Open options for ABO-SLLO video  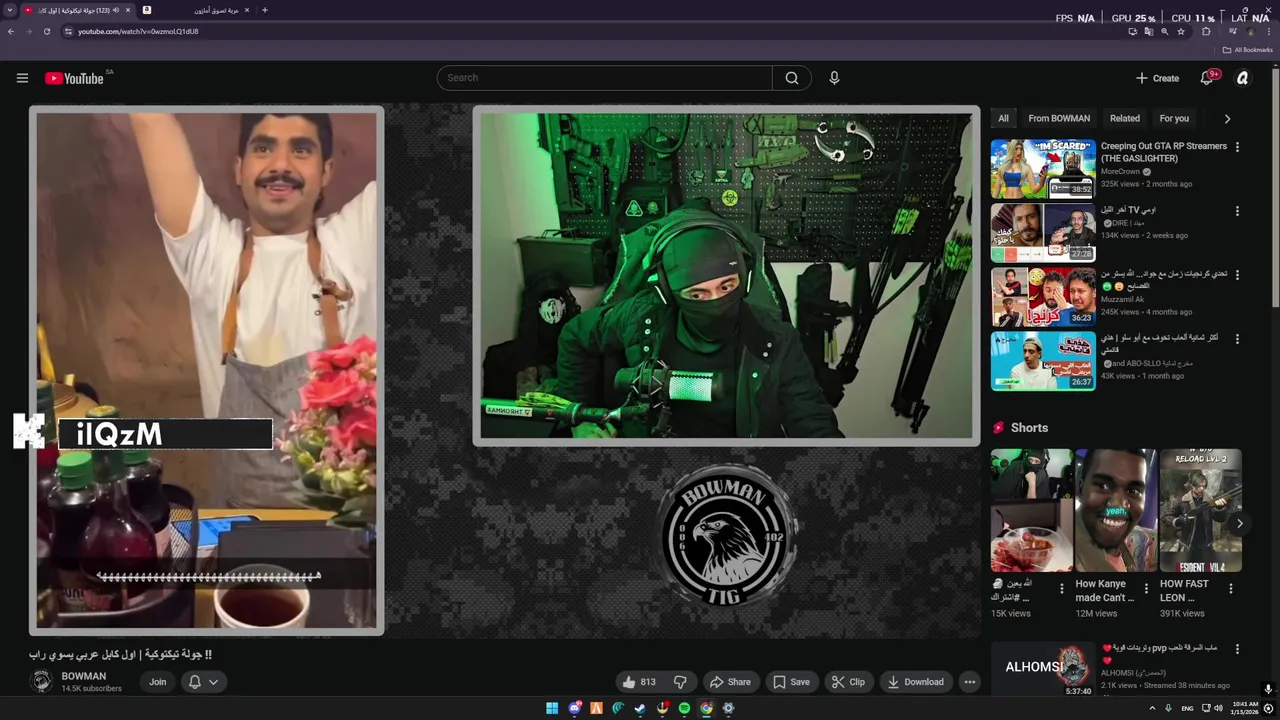click(1237, 339)
